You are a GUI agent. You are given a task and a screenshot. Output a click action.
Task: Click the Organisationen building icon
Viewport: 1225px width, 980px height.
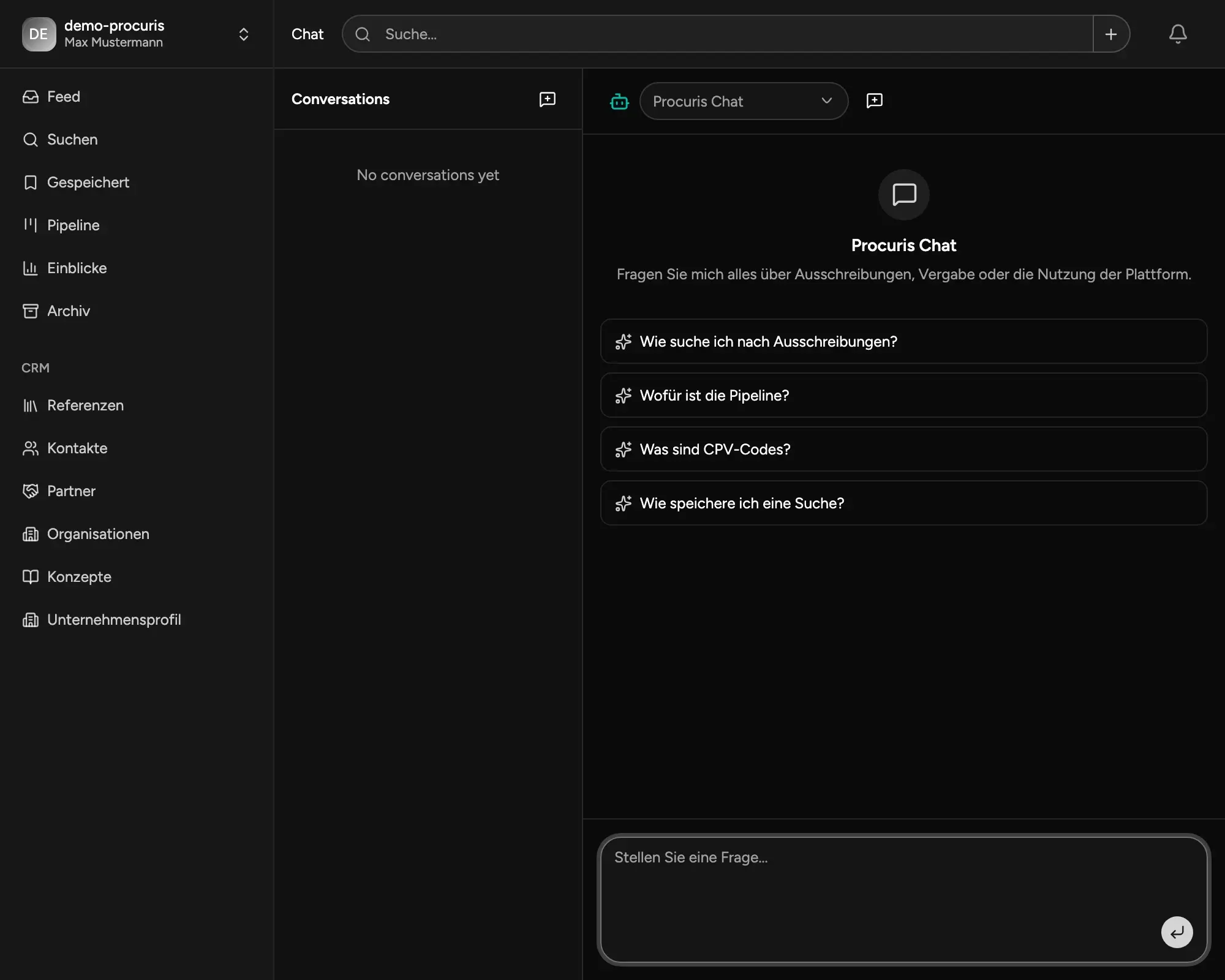tap(31, 534)
